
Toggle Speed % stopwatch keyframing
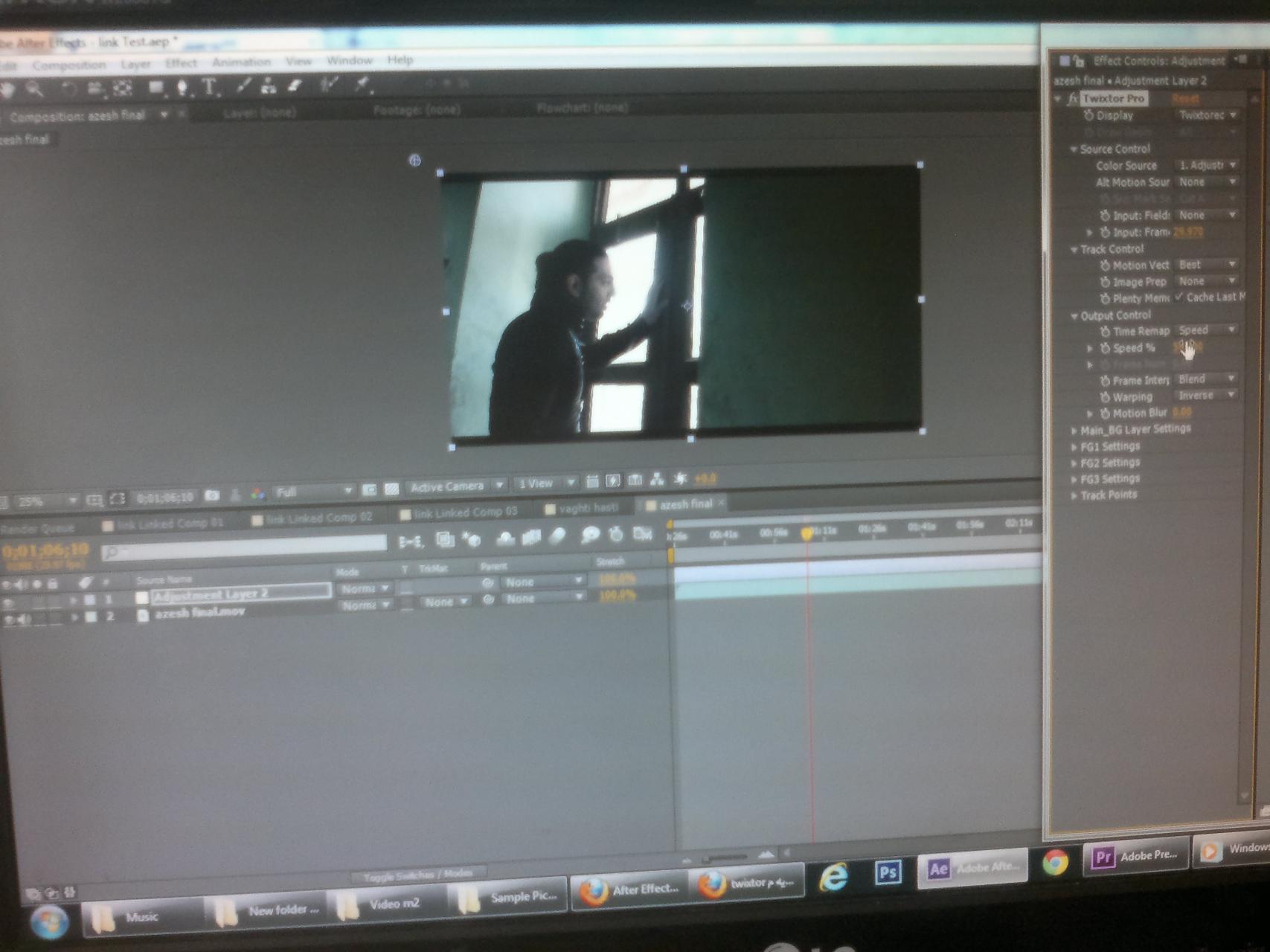(1105, 348)
